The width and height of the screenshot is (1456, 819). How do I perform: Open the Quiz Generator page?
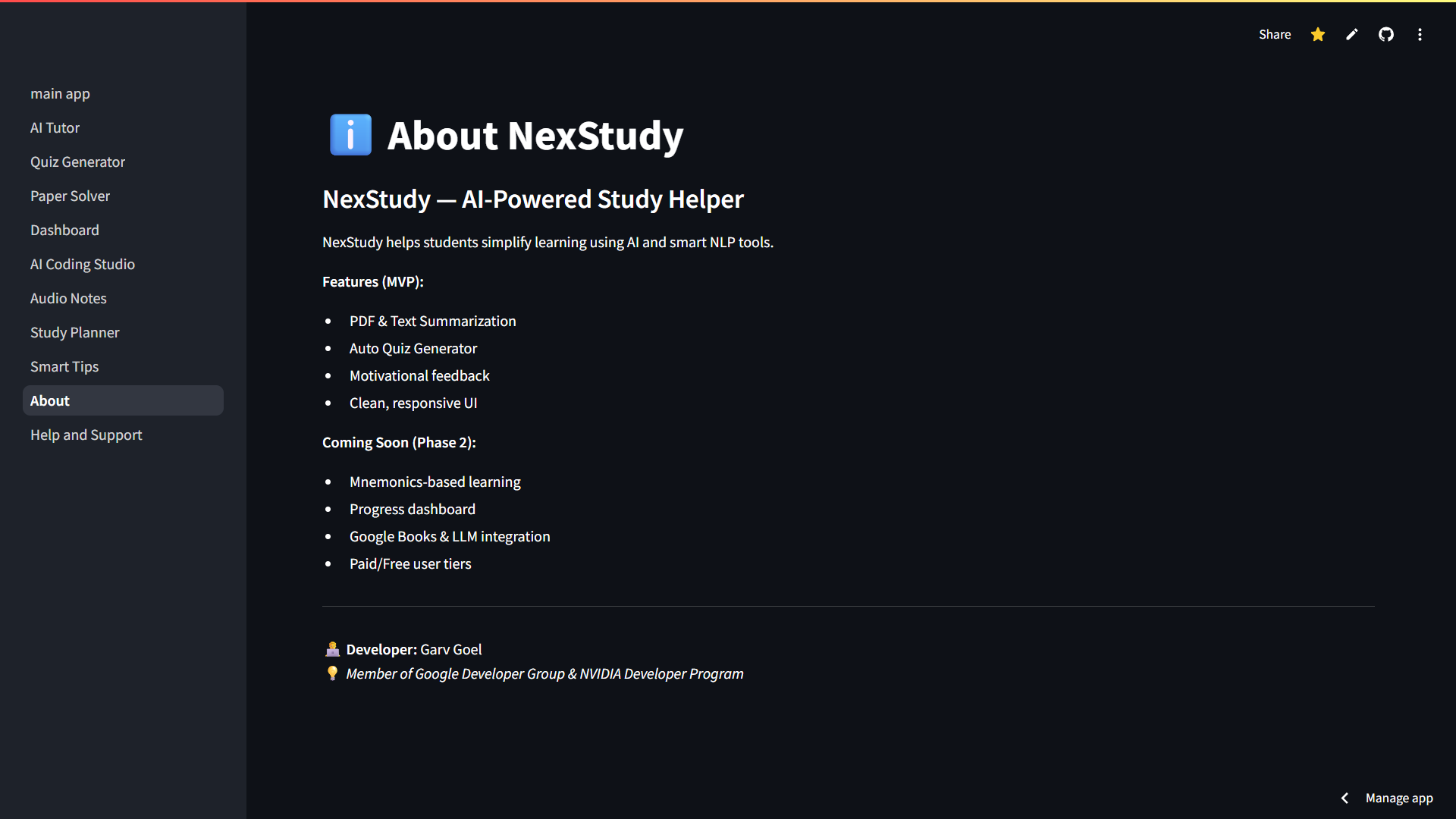[77, 162]
